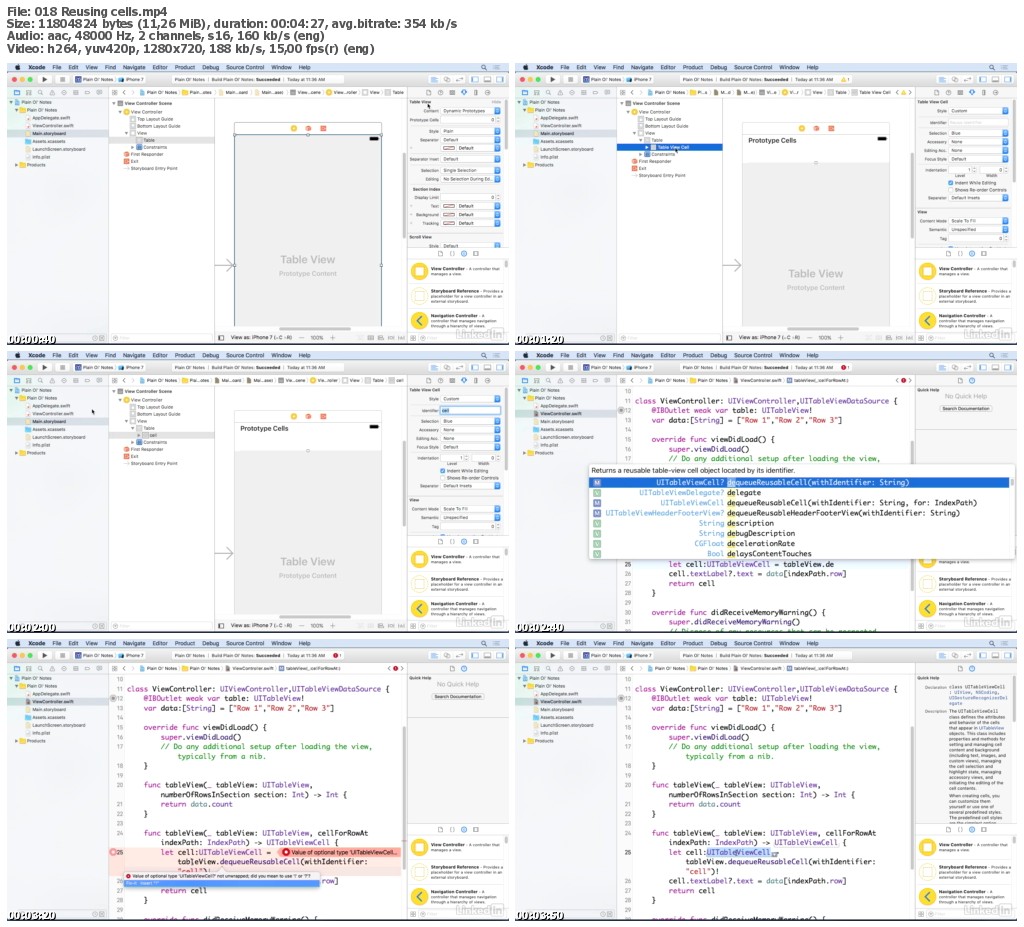Hide utilities pane toggle in 00:03:50 frame

(1008, 655)
